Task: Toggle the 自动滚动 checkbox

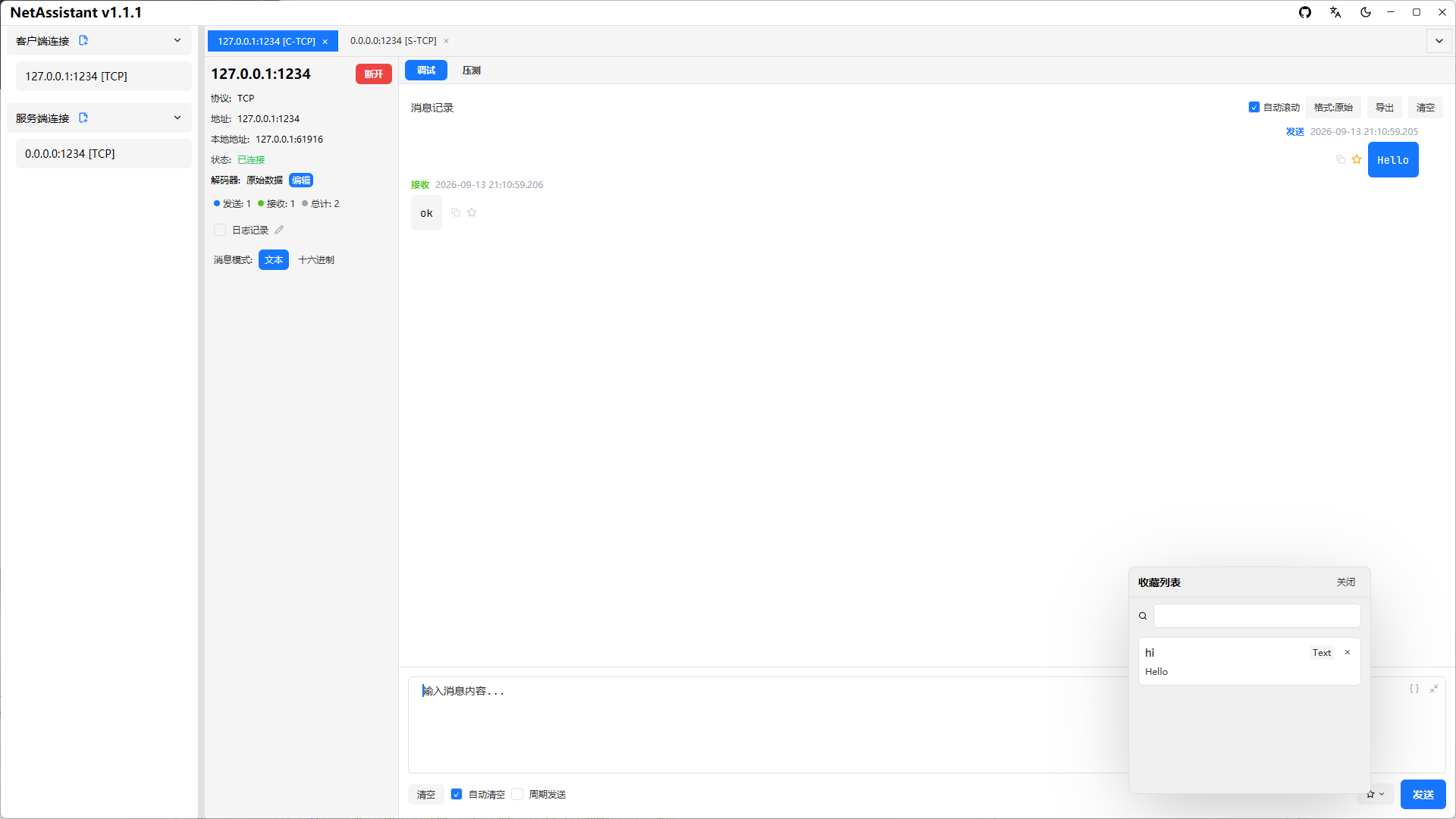Action: tap(1254, 108)
